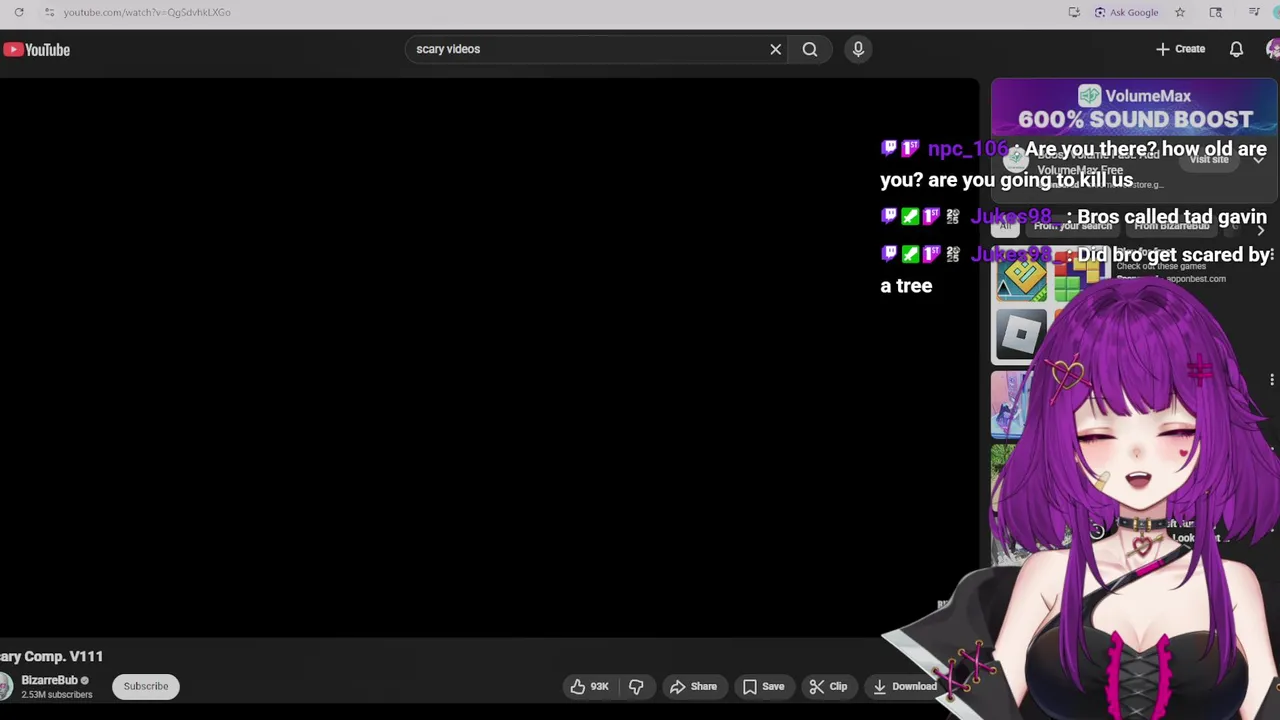1280x720 pixels.
Task: Subscribe to BizarreBub
Action: 146,686
